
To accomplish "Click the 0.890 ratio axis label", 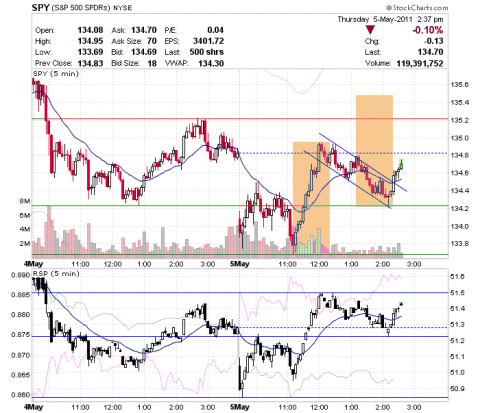I will tap(21, 275).
